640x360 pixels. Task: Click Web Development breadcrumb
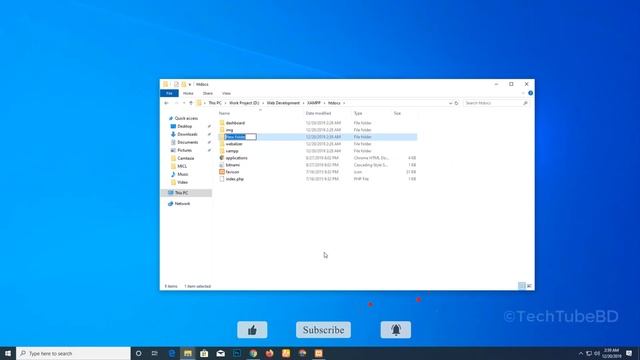(283, 103)
